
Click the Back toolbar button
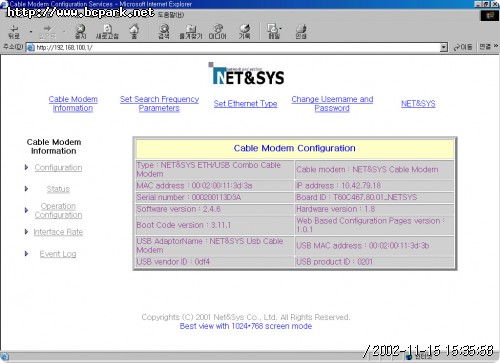tap(14, 32)
